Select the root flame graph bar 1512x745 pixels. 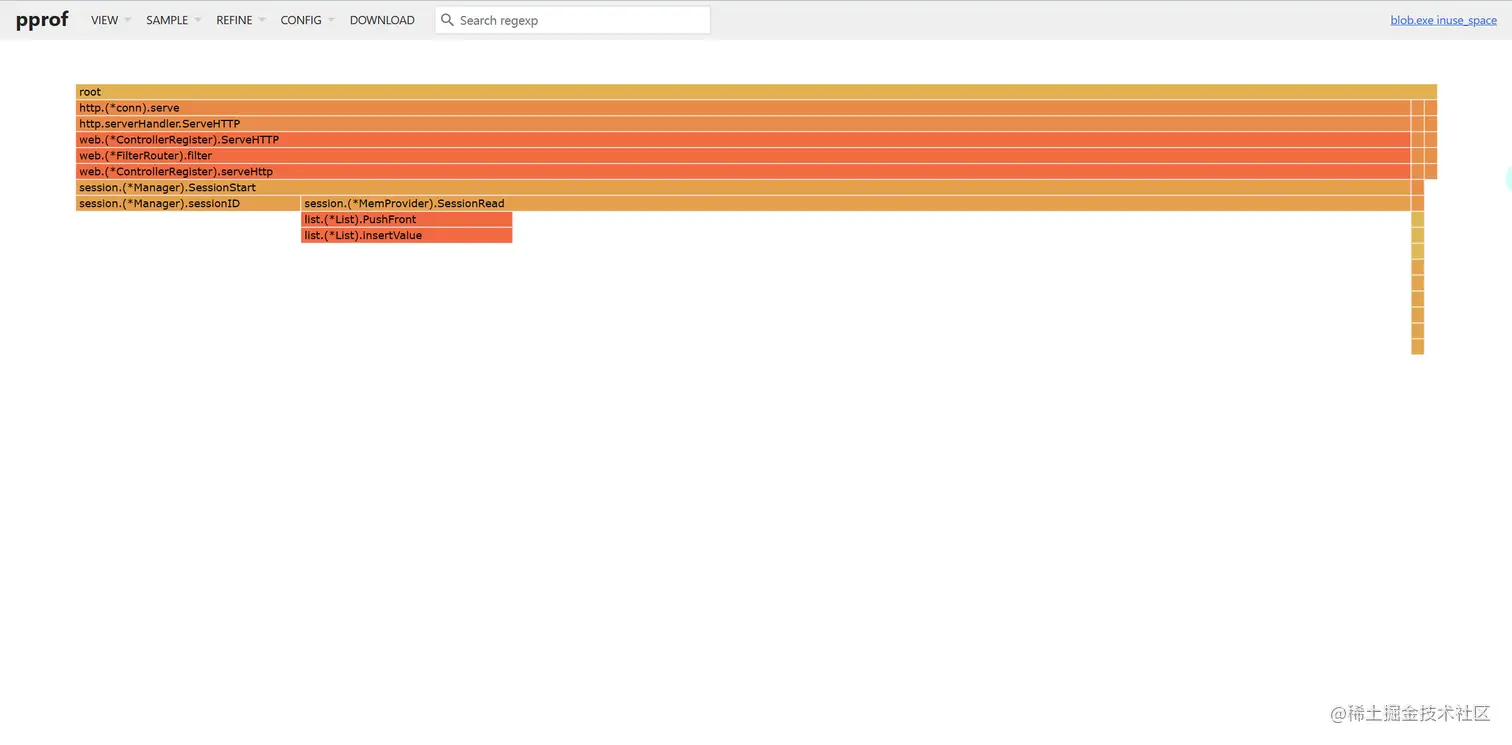(756, 92)
